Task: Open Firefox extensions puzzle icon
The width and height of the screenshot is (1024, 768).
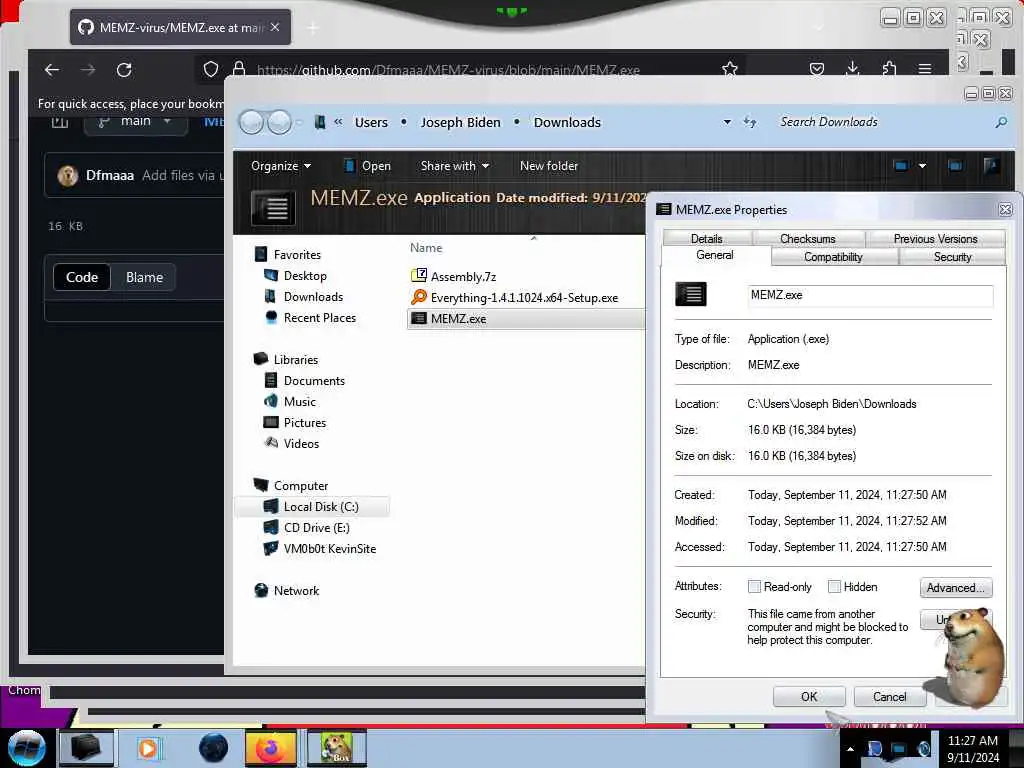Action: coord(889,69)
